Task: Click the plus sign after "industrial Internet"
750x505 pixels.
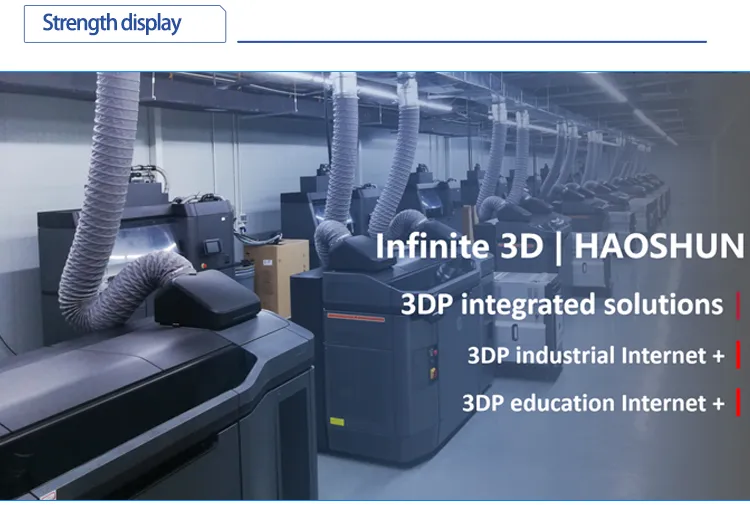Action: click(717, 356)
